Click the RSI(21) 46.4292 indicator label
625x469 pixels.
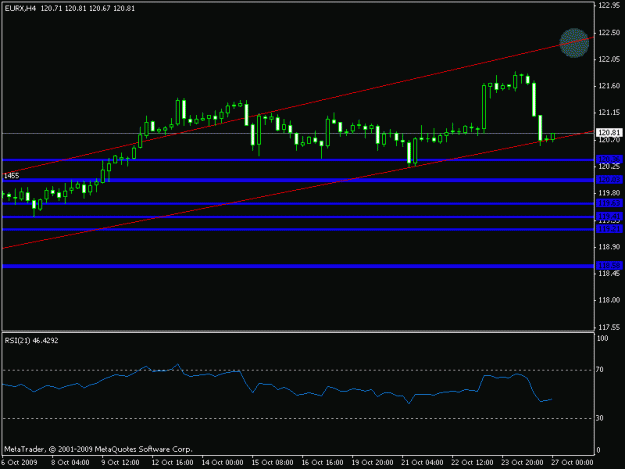coord(31,341)
